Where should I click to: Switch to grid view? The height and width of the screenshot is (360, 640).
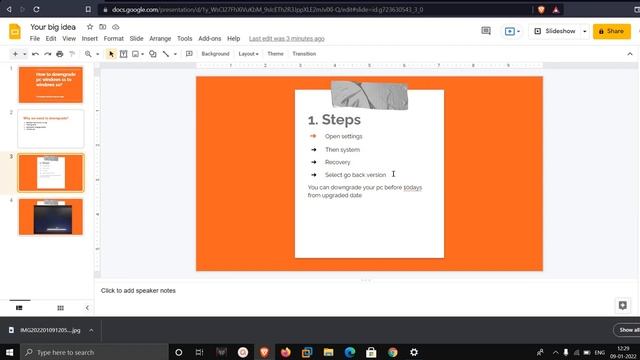(x=60, y=308)
